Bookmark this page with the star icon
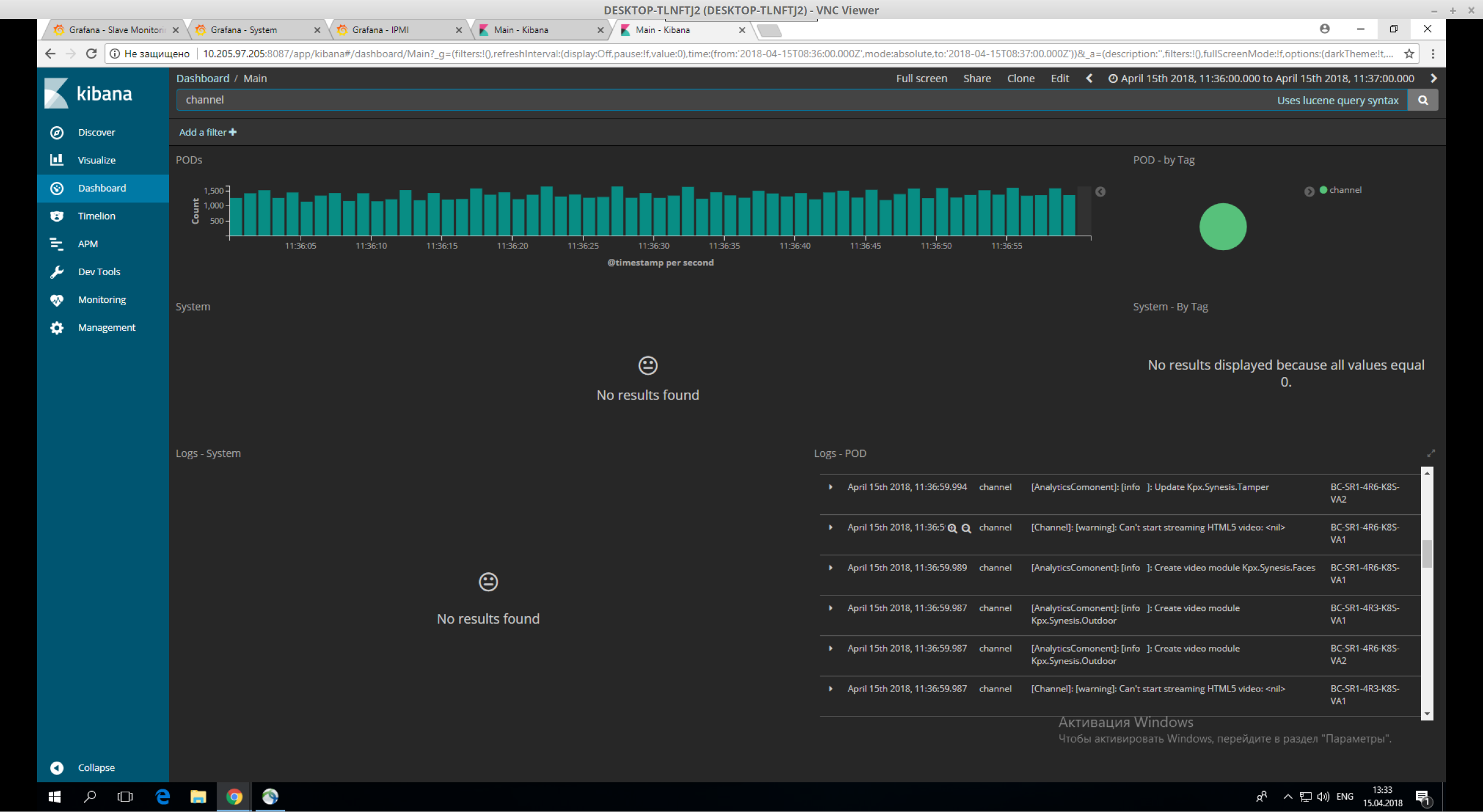 (x=1409, y=54)
